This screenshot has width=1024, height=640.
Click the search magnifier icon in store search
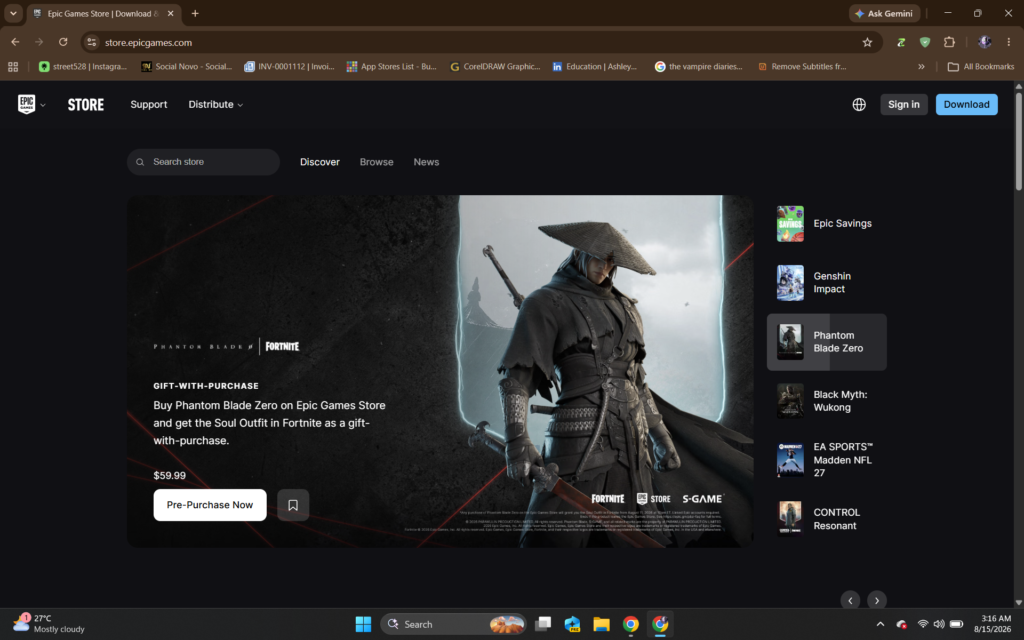pyautogui.click(x=140, y=162)
